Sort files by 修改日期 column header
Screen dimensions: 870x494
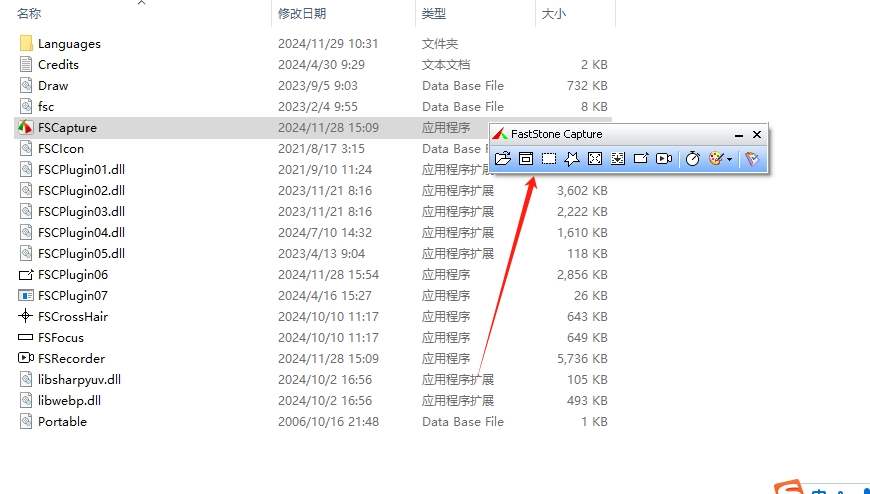(302, 14)
